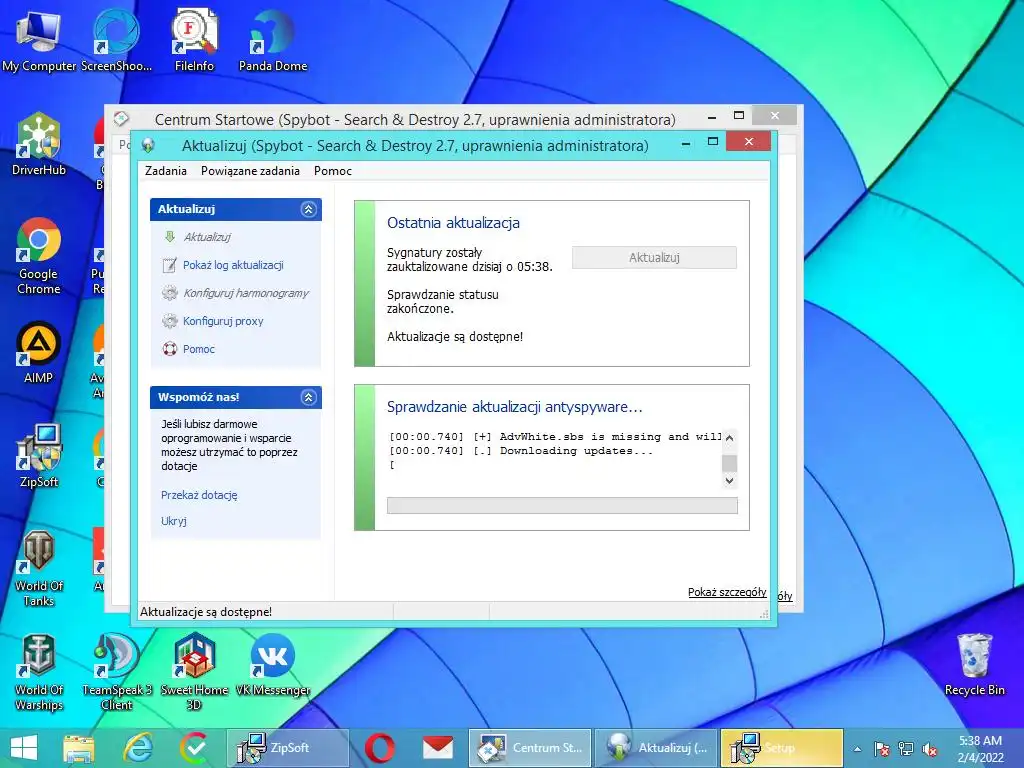This screenshot has height=768, width=1024.
Task: Open Google Chrome desktop icon
Action: point(39,256)
